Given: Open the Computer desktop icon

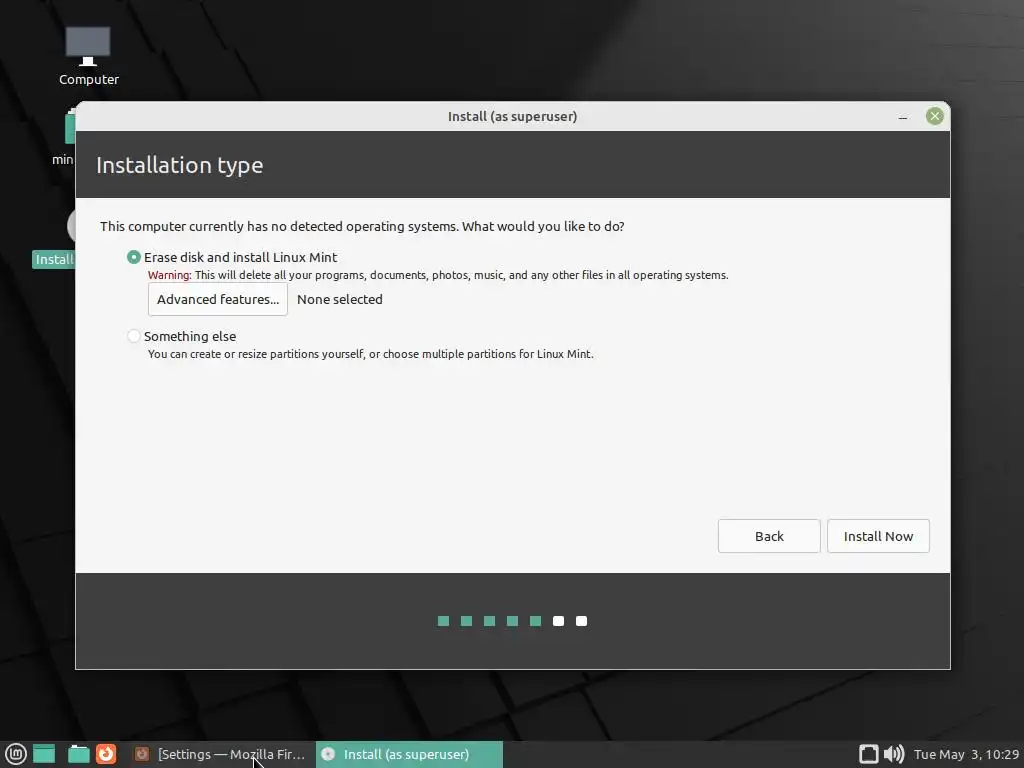Looking at the screenshot, I should pyautogui.click(x=88, y=56).
